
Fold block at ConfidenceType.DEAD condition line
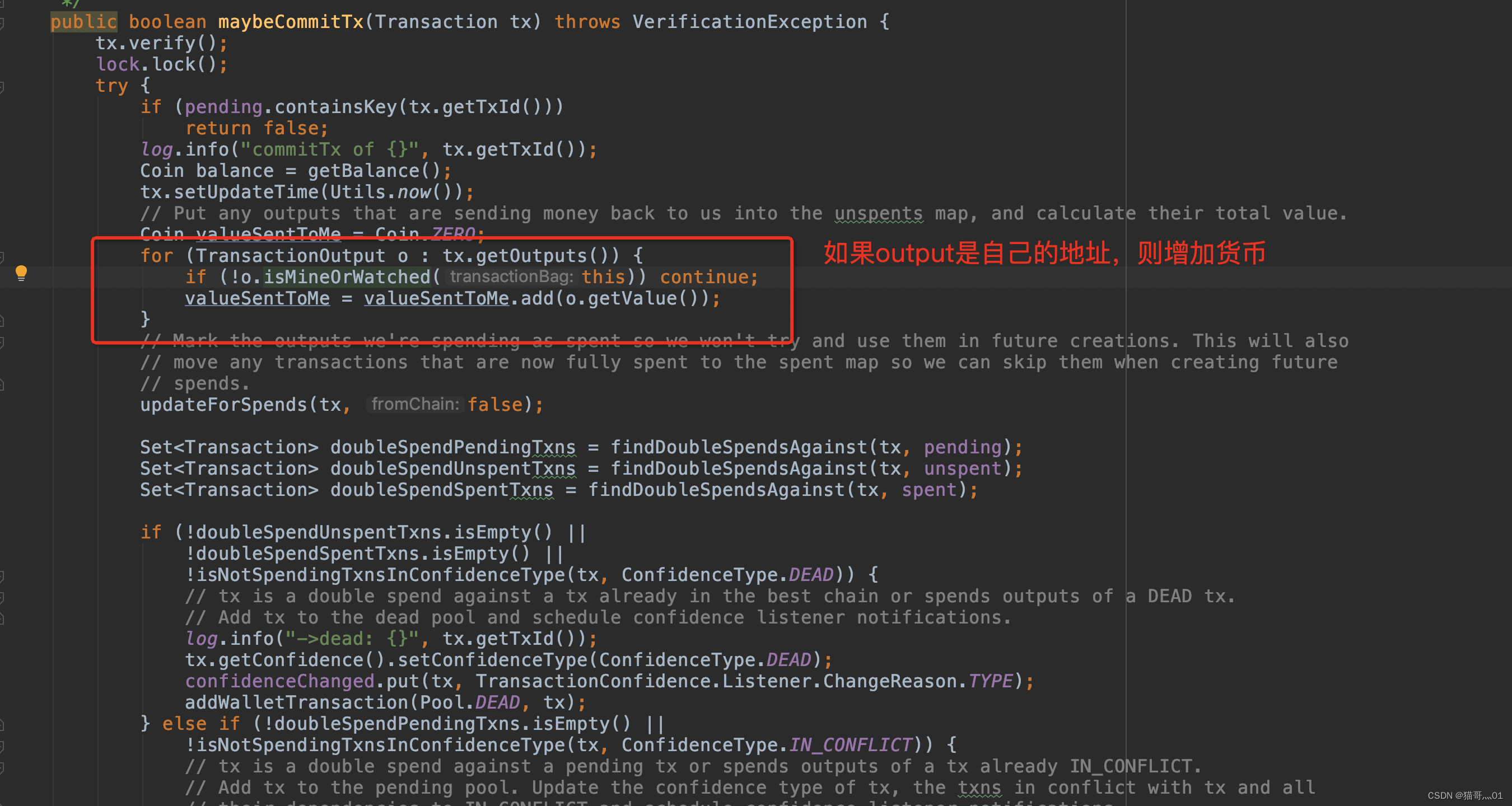[x=2, y=576]
